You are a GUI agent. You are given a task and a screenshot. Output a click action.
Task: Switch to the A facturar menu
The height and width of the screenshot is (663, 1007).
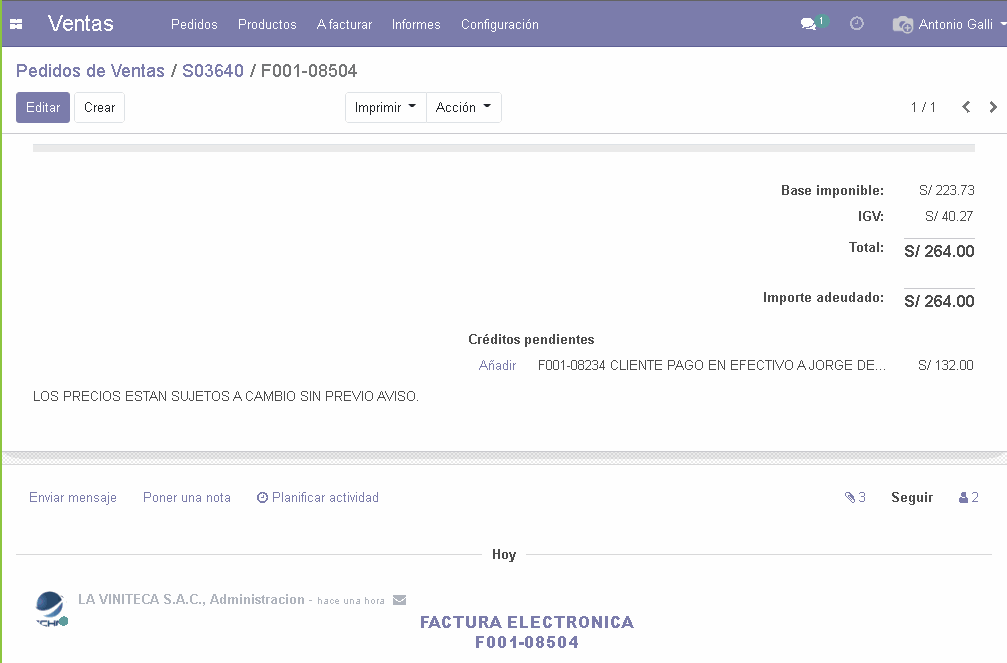(344, 24)
